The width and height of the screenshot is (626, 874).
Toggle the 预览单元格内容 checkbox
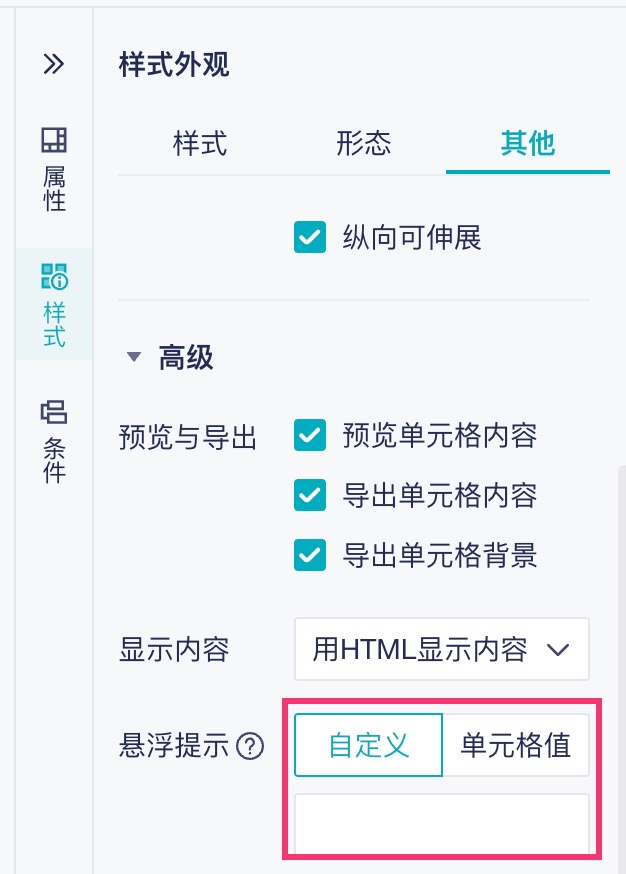click(310, 436)
